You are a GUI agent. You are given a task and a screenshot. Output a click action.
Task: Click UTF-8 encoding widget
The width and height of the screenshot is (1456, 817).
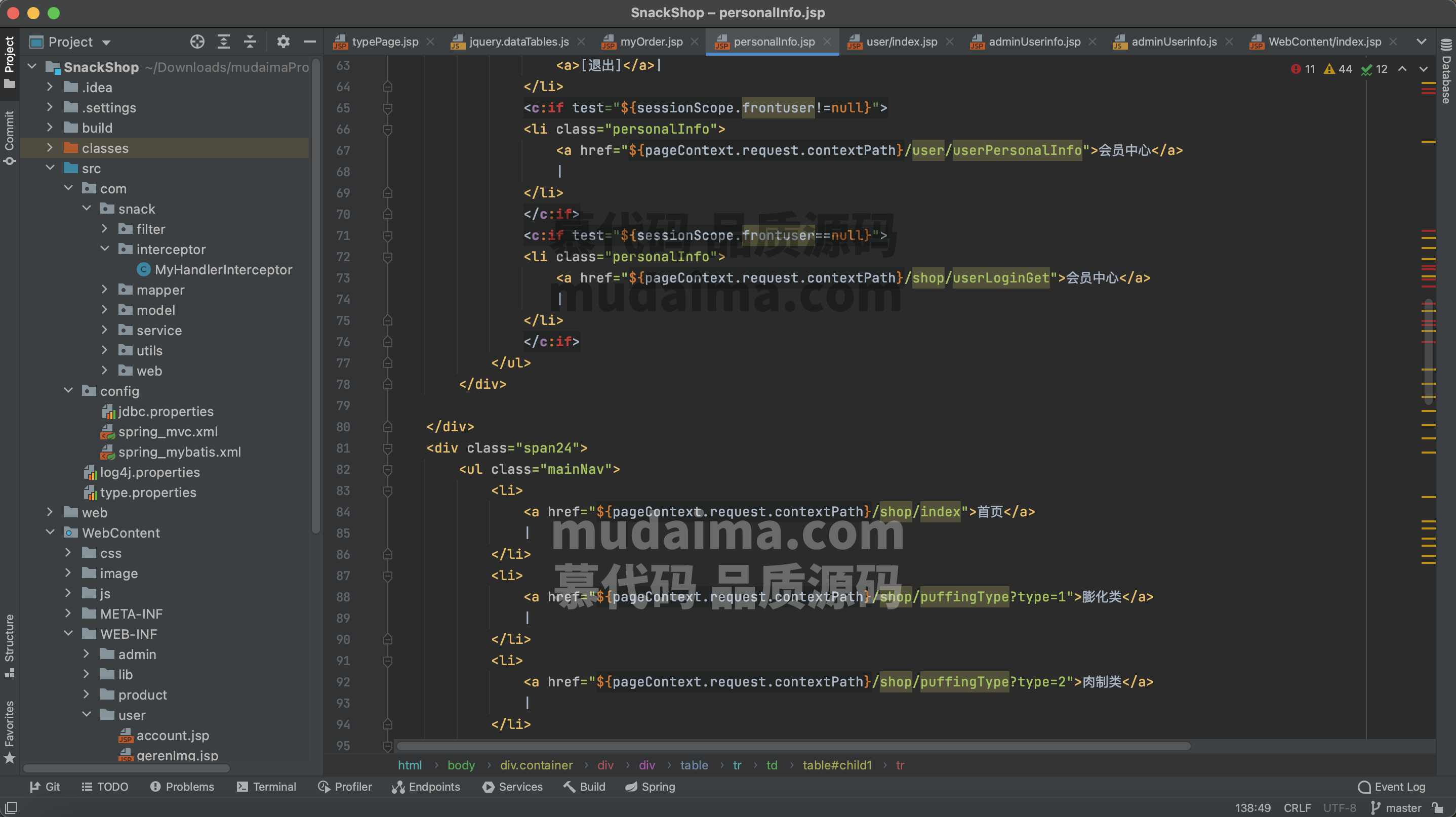click(x=1340, y=808)
